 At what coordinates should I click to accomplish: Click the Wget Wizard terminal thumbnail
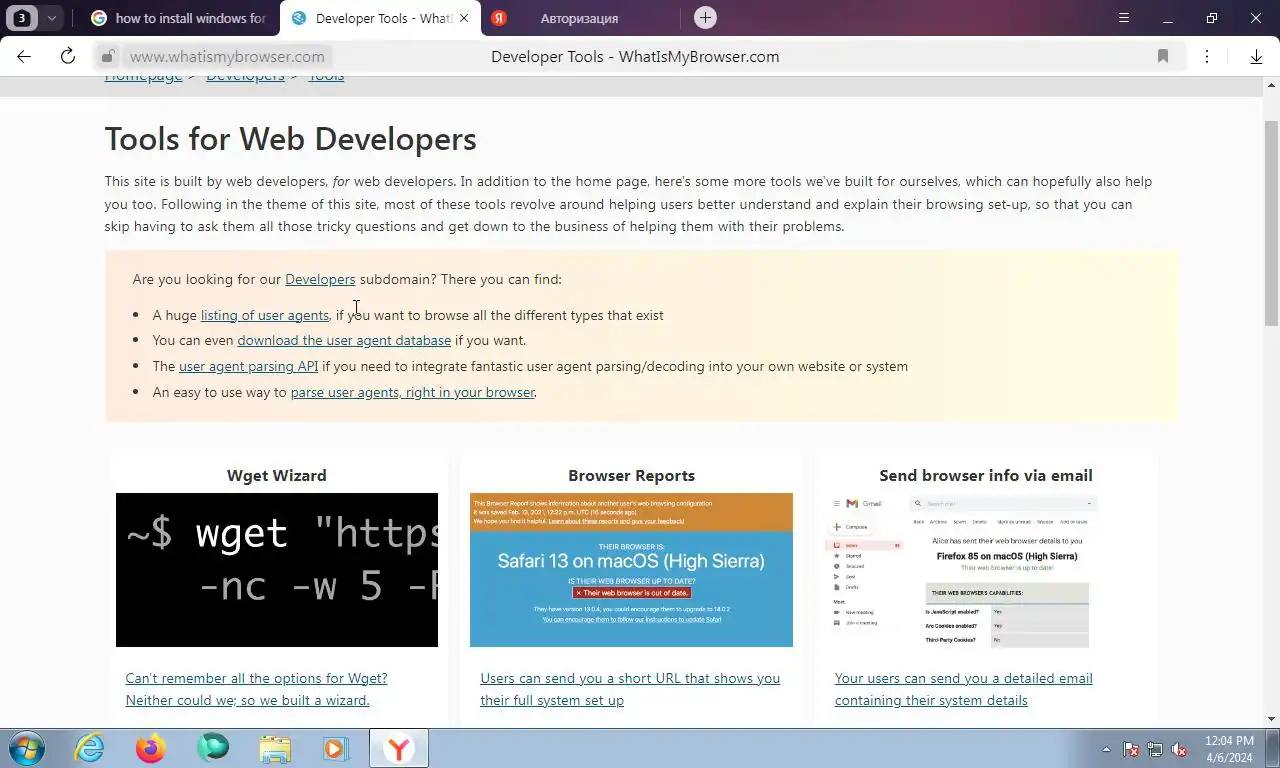point(277,570)
